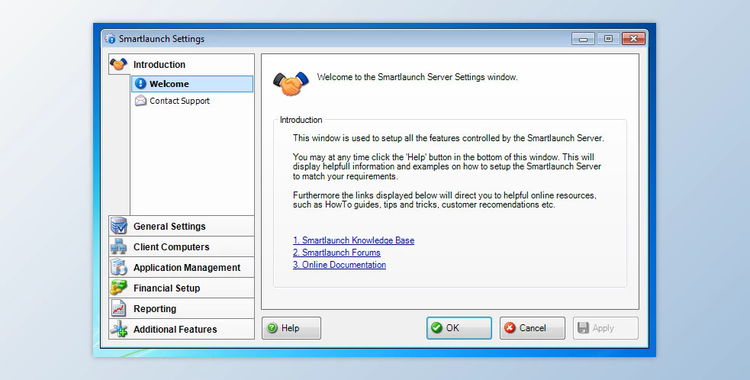Confirm with the OK button
This screenshot has height=380, width=750.
tap(459, 328)
